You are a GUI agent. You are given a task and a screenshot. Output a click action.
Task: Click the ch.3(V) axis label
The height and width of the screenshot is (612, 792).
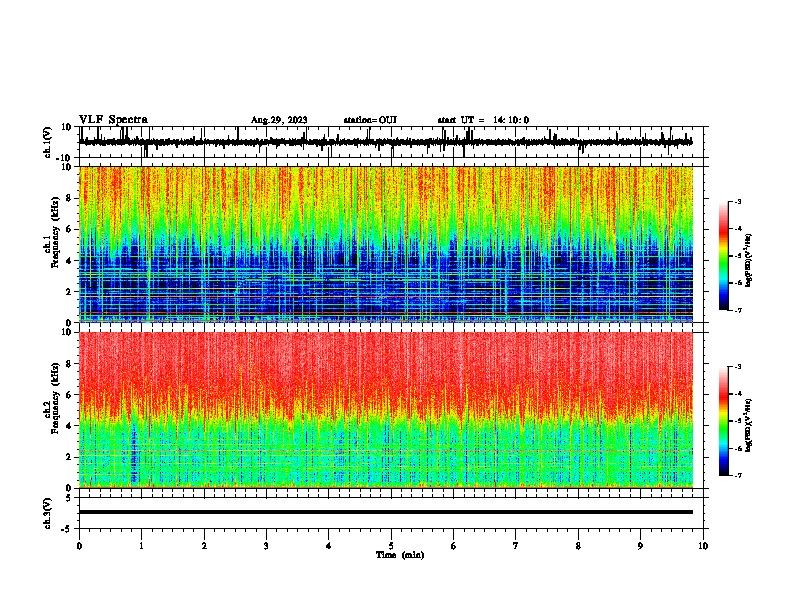48,513
